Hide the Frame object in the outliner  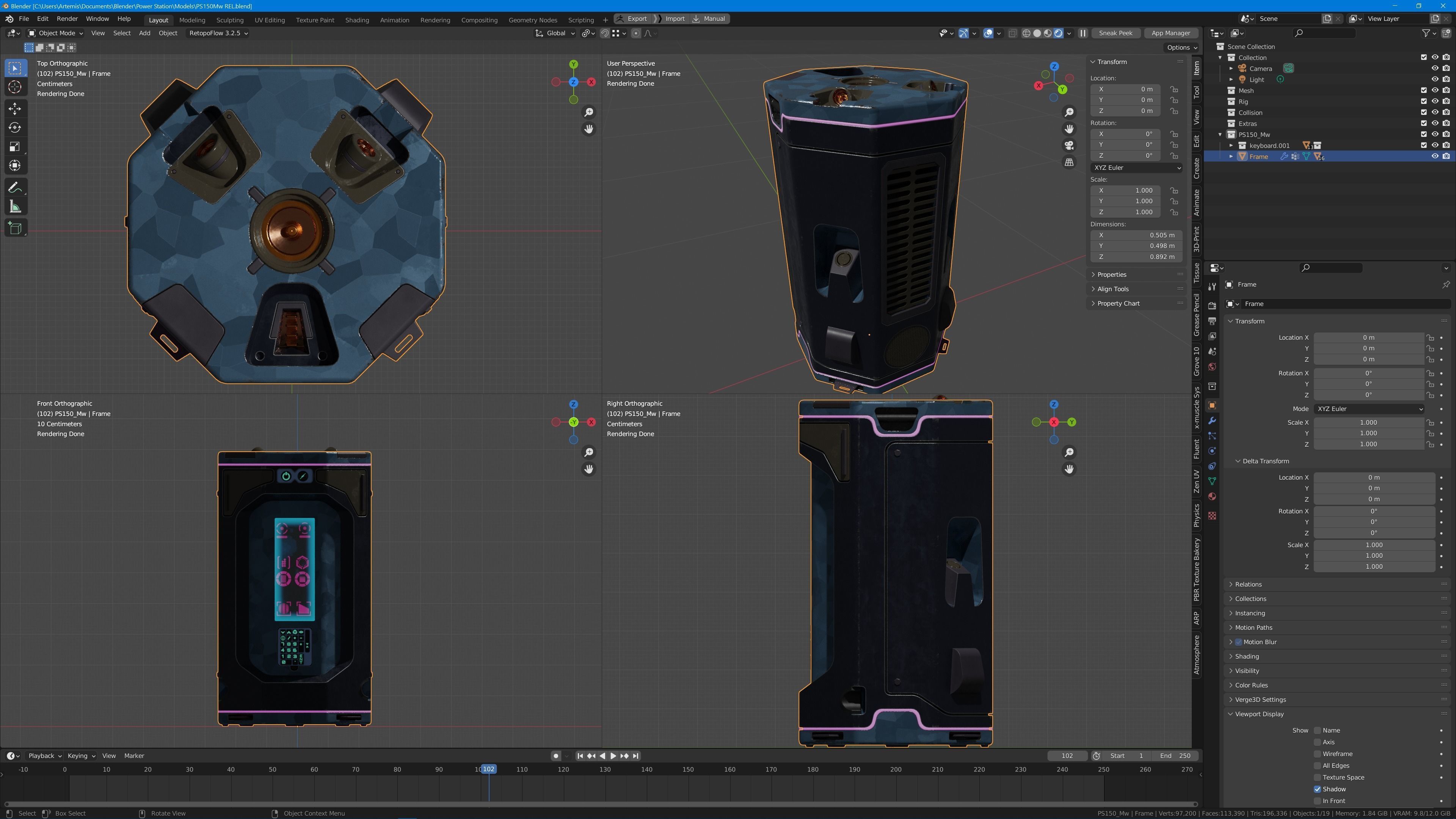click(x=1434, y=157)
